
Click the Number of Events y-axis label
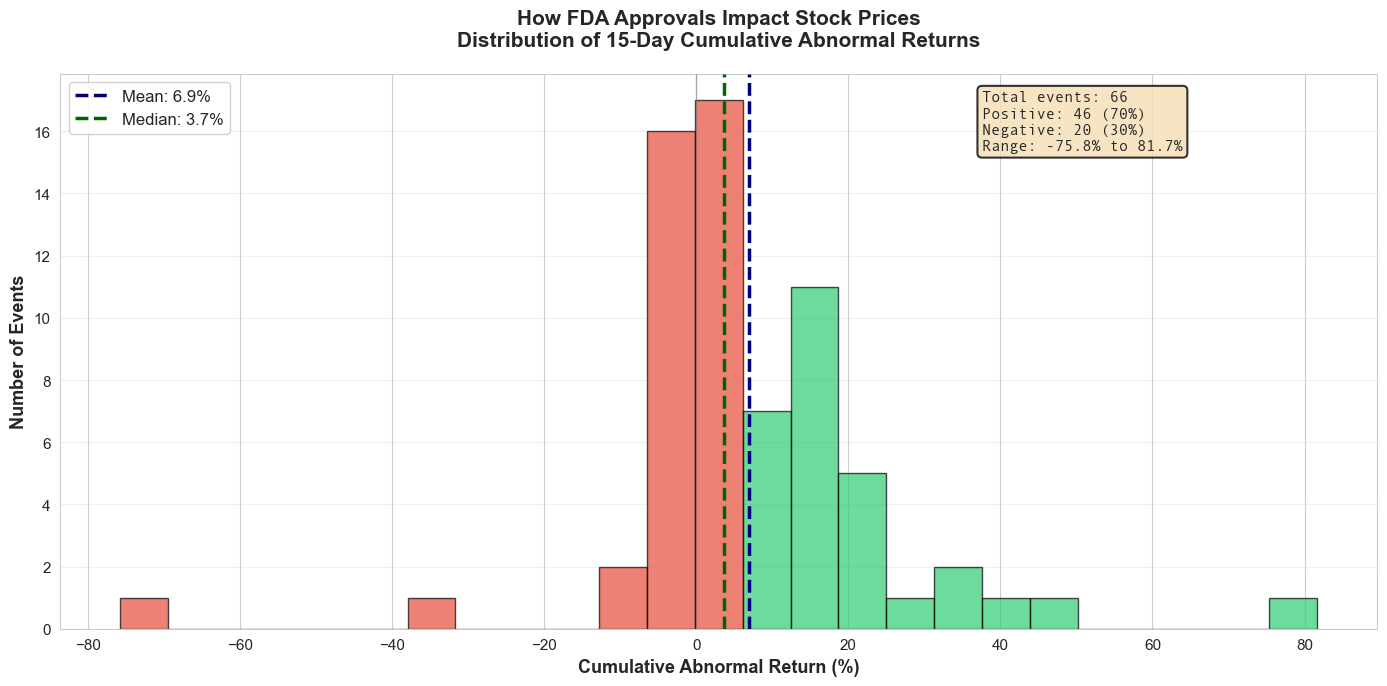tap(17, 351)
